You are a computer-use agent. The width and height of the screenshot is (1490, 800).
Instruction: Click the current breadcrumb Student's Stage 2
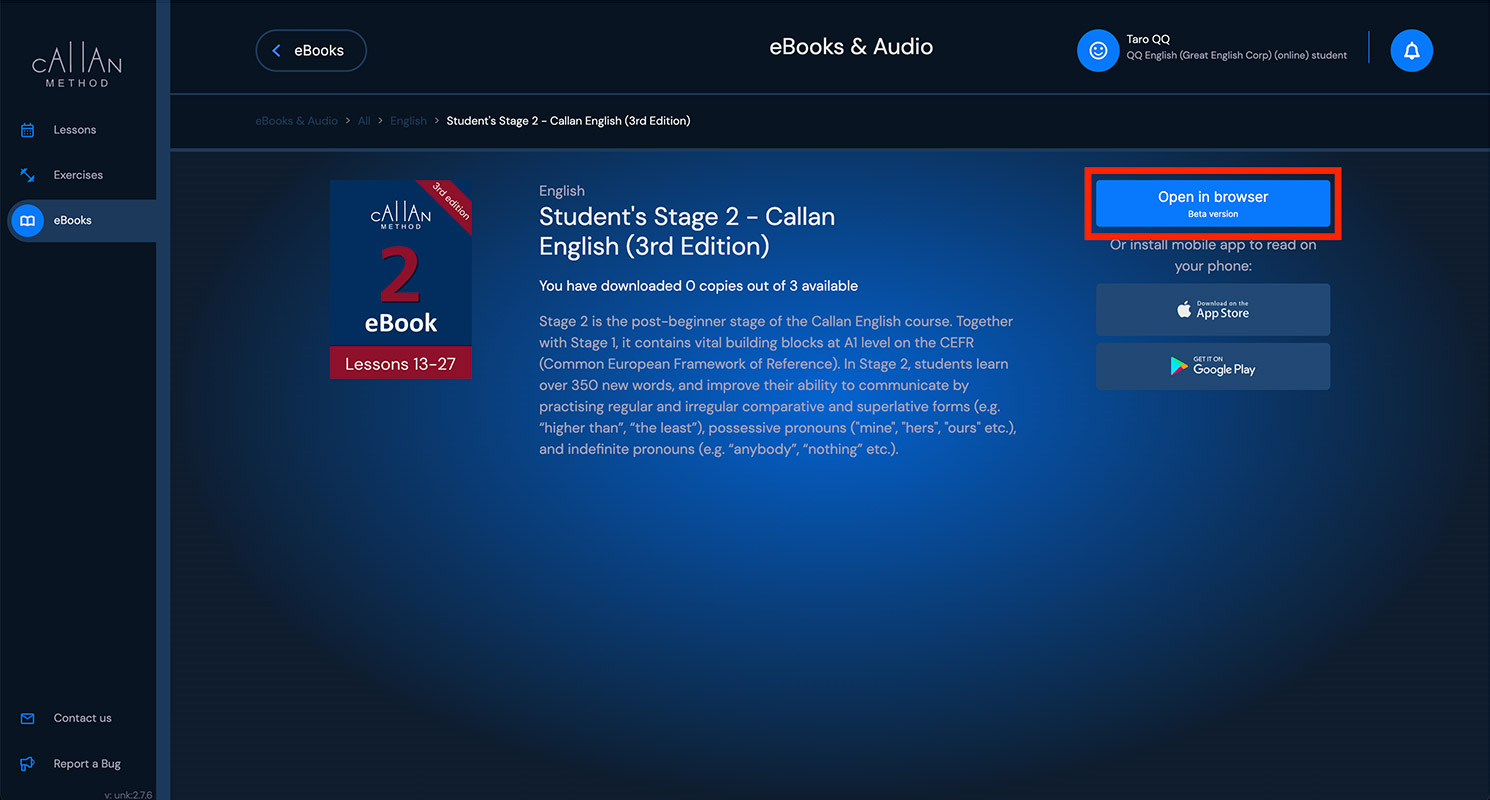(568, 121)
